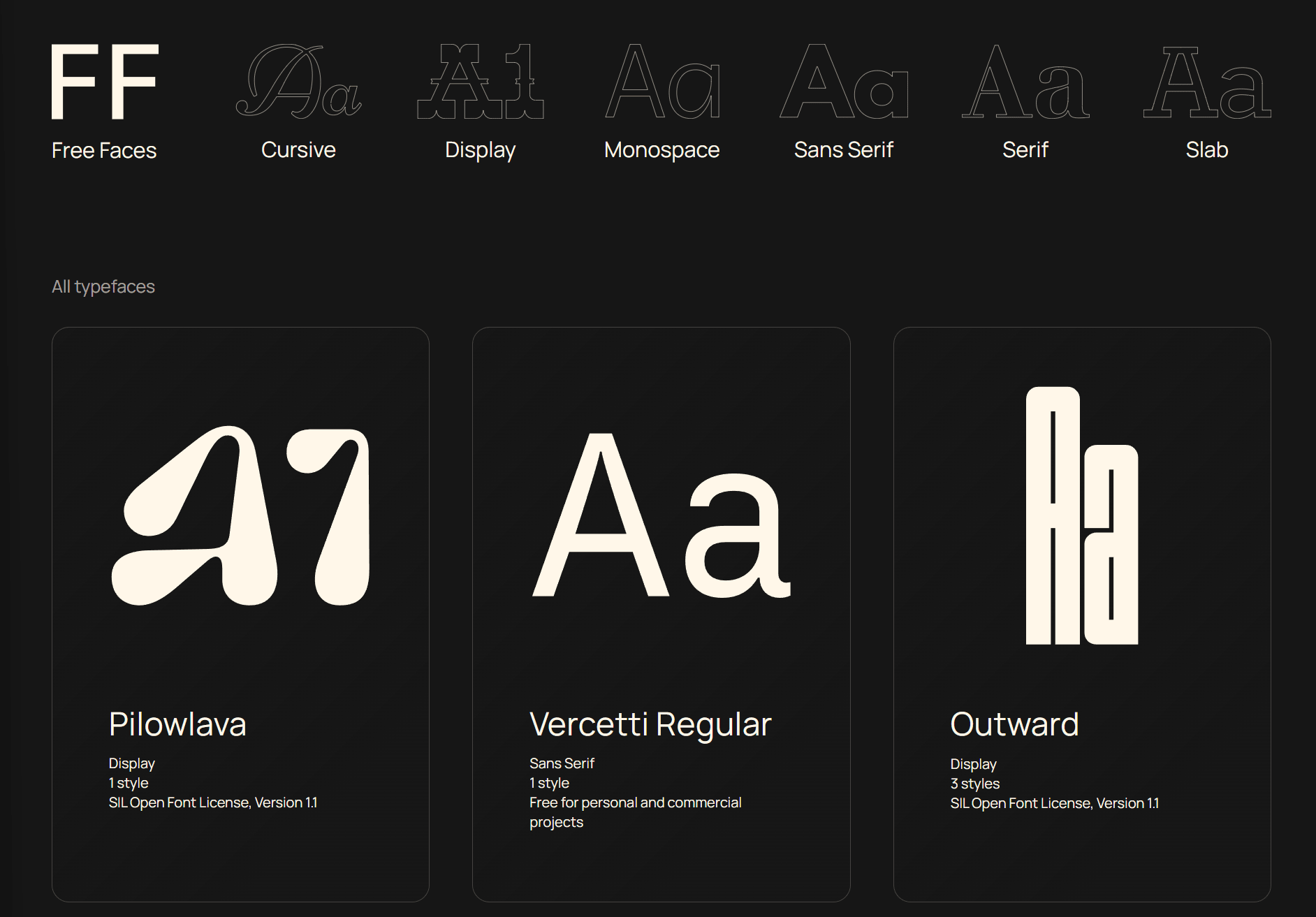Screen dimensions: 1316x917
Task: Click the All typefaces heading
Action: click(103, 287)
